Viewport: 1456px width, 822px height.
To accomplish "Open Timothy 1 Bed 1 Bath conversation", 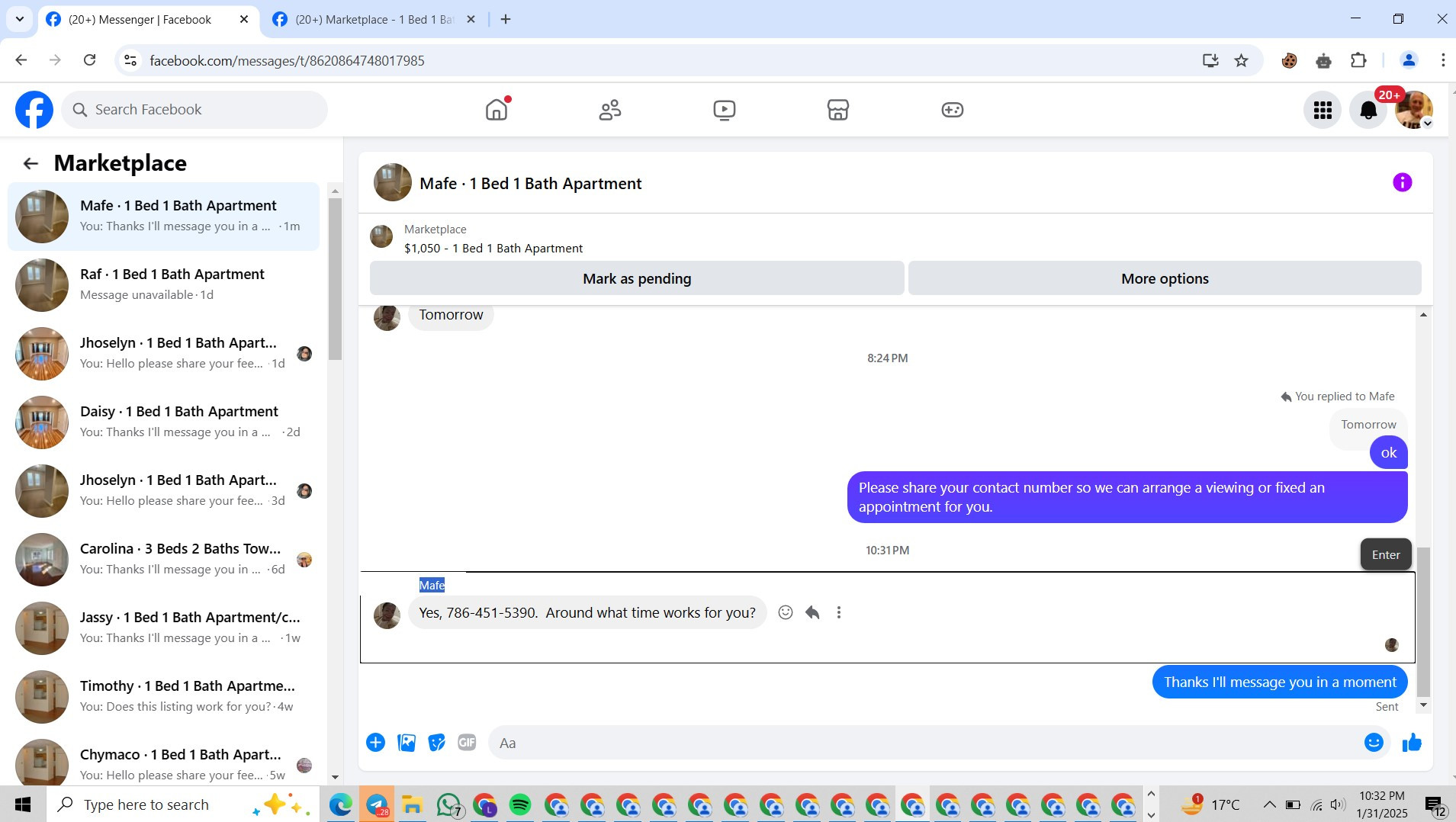I will pyautogui.click(x=163, y=697).
